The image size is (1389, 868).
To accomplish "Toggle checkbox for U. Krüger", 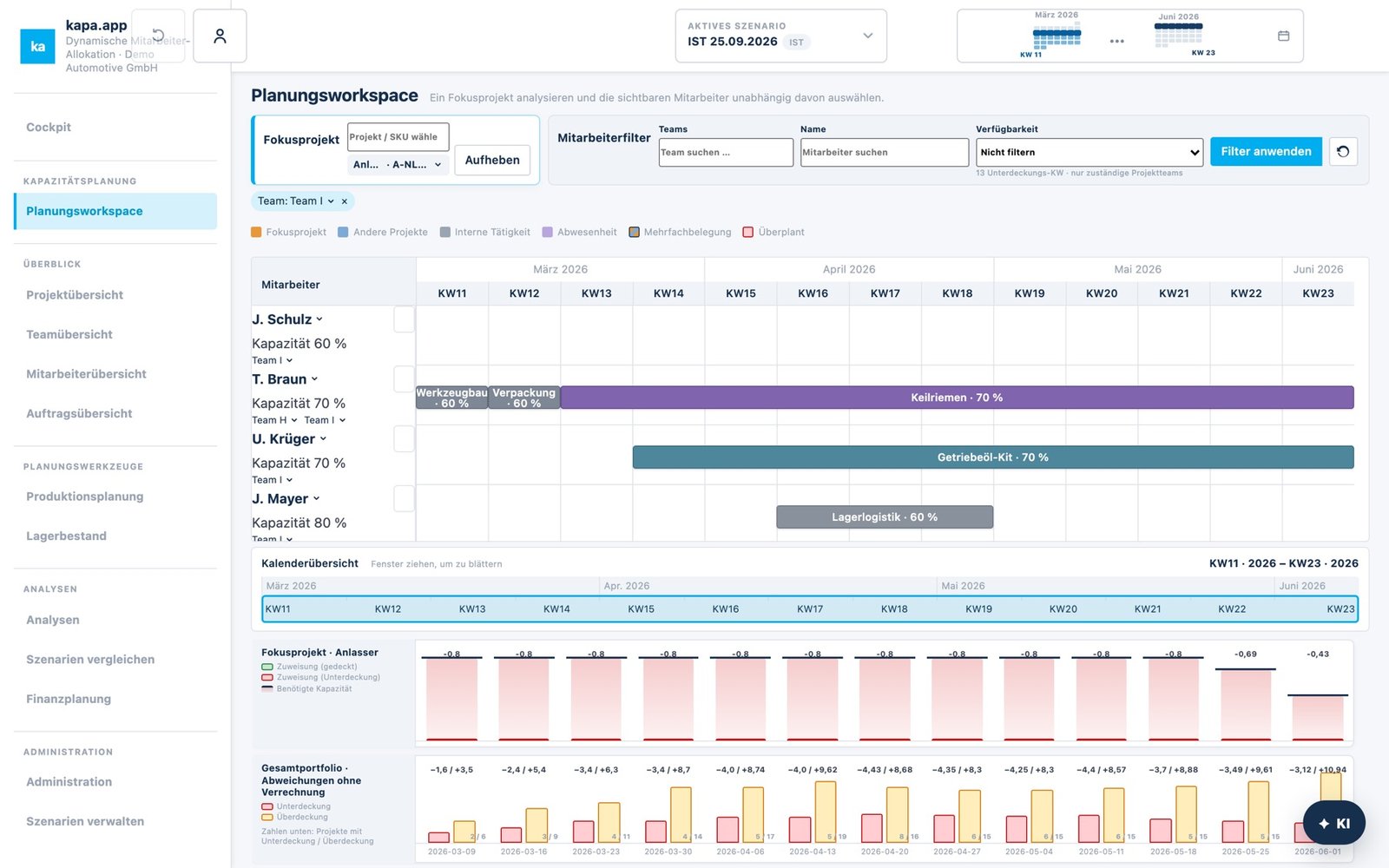I will coord(404,439).
